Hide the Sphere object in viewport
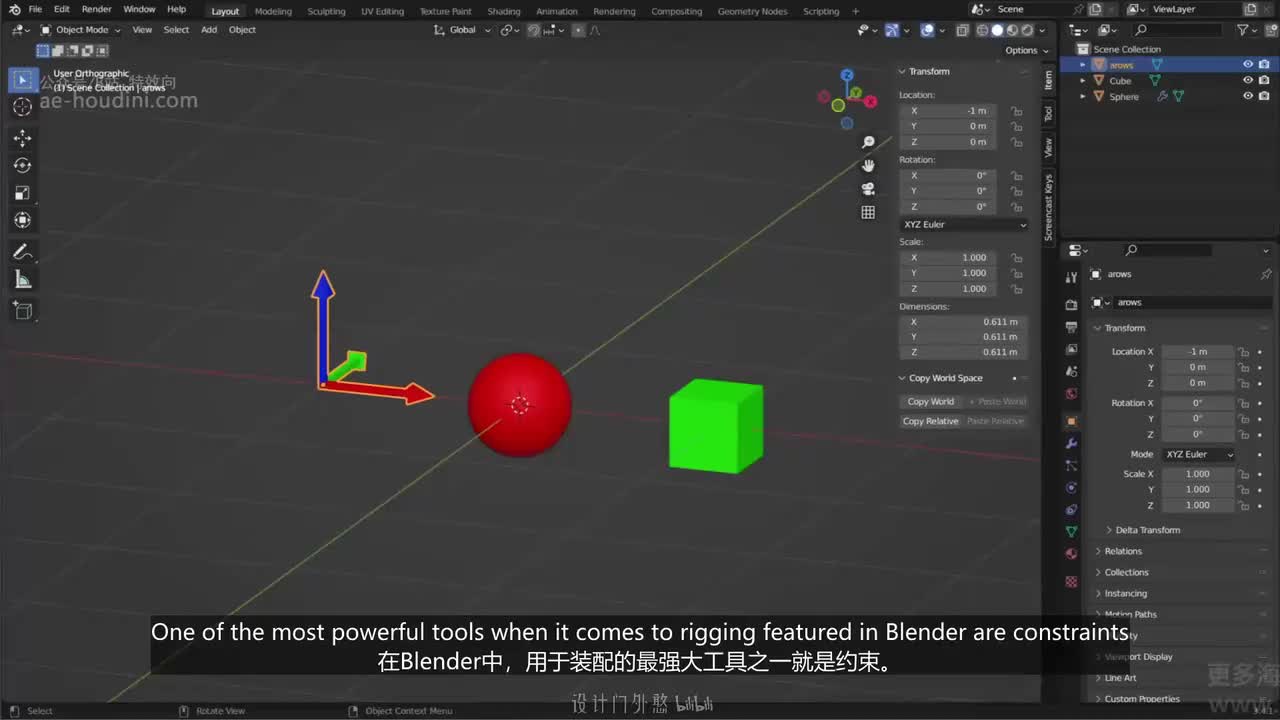The image size is (1280, 720). pos(1247,96)
